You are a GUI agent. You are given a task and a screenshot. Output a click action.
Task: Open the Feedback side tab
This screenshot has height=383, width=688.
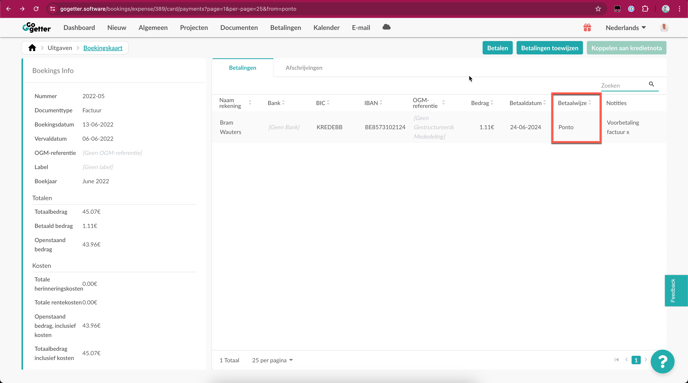(676, 290)
